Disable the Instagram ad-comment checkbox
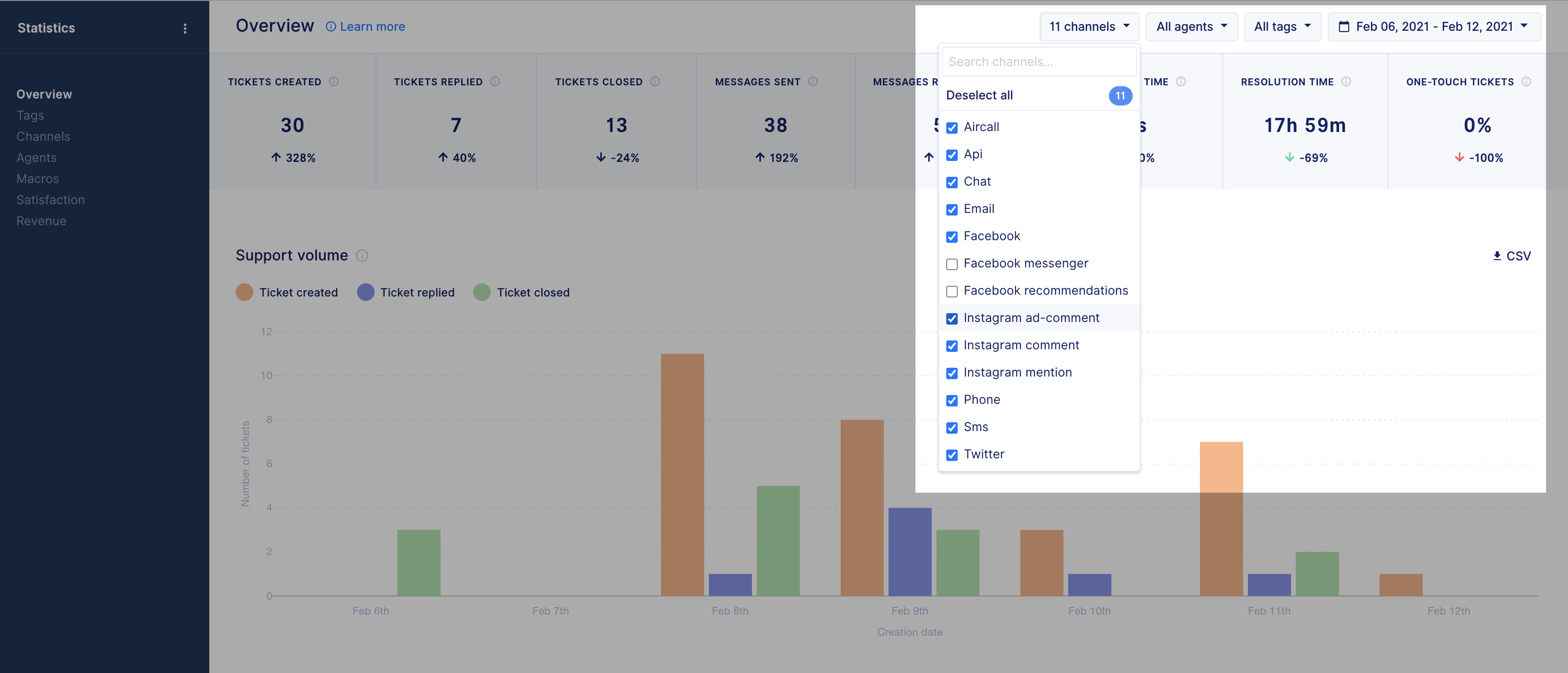Viewport: 1568px width, 673px height. (x=951, y=318)
